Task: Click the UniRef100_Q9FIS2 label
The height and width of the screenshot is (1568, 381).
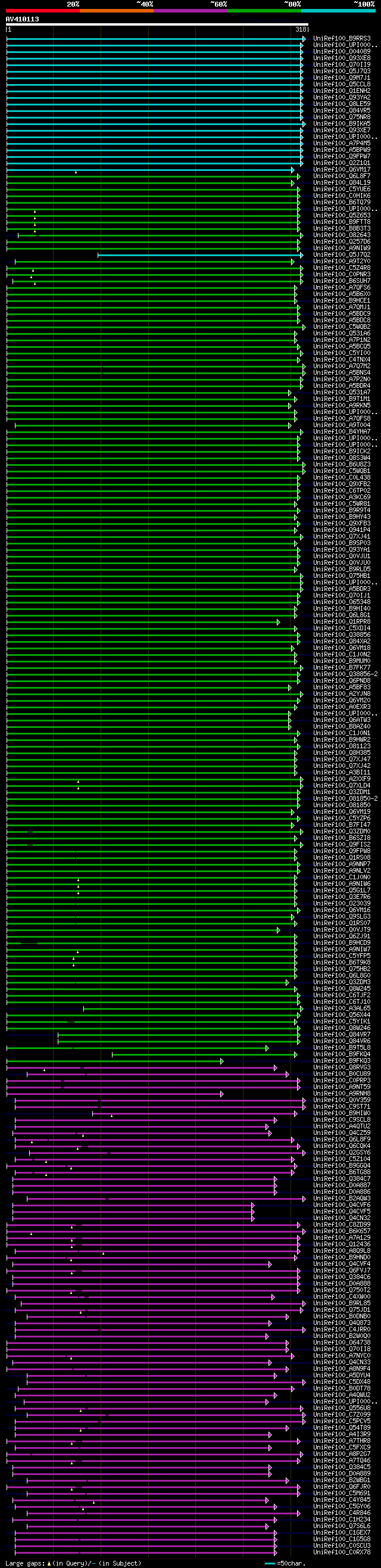Action: [x=342, y=845]
